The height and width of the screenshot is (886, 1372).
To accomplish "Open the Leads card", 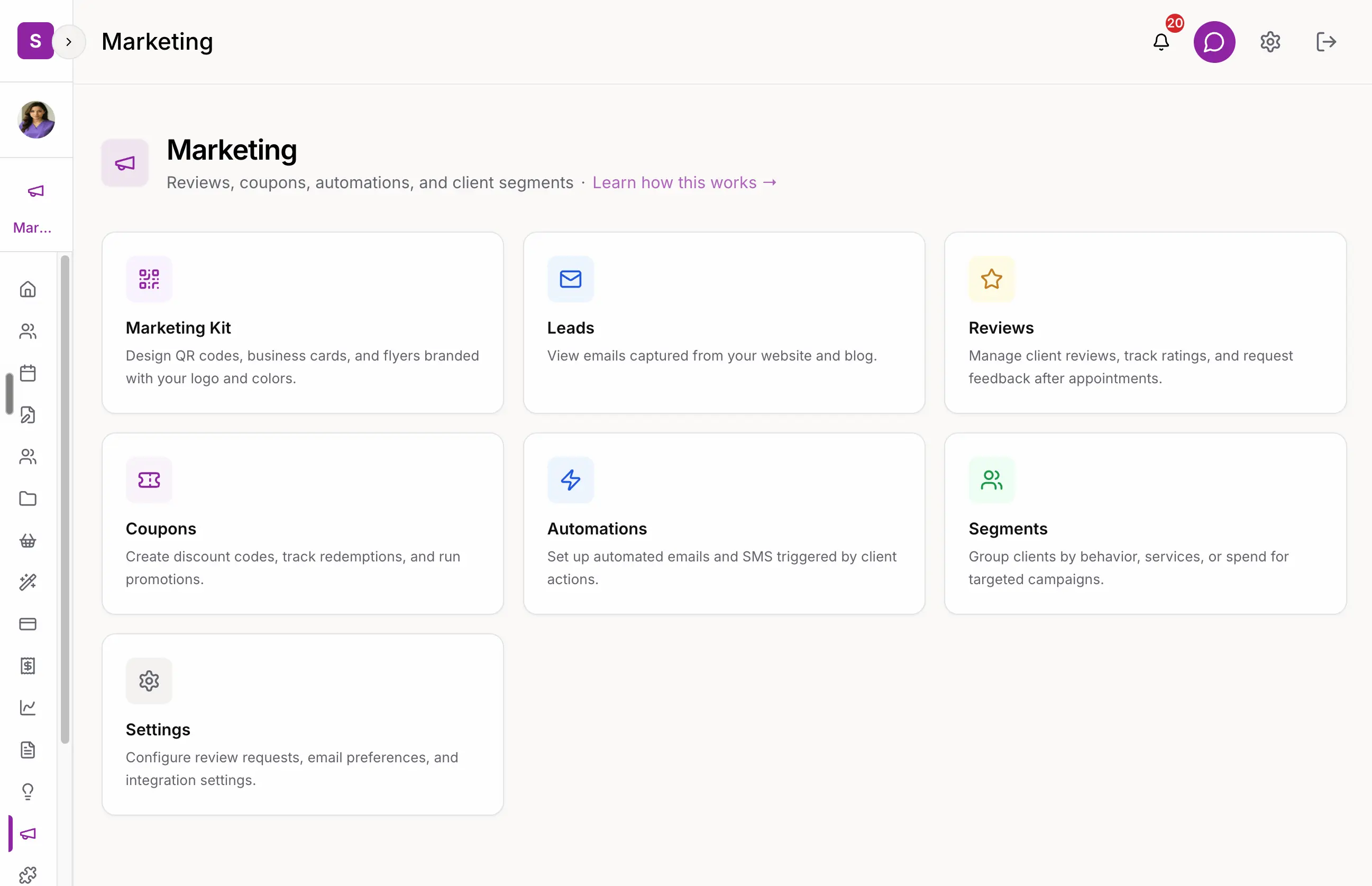I will coord(724,323).
